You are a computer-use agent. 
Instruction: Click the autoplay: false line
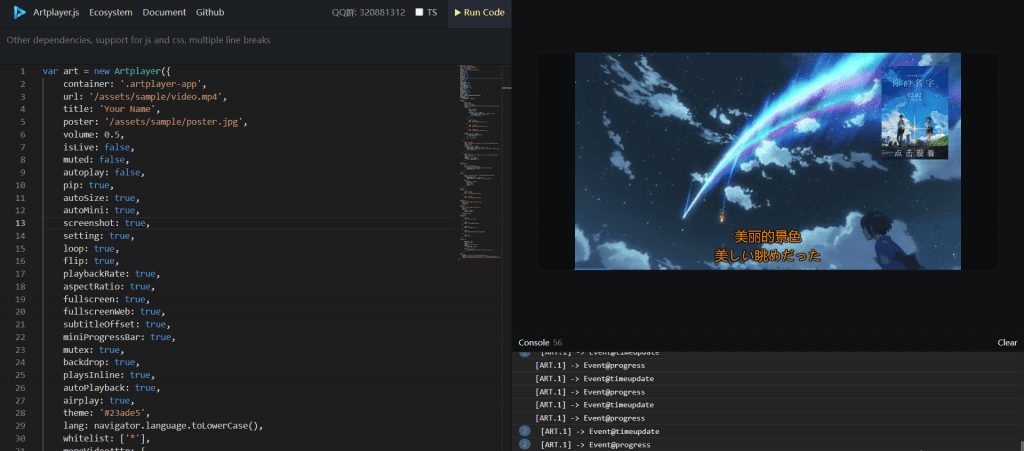coord(104,172)
